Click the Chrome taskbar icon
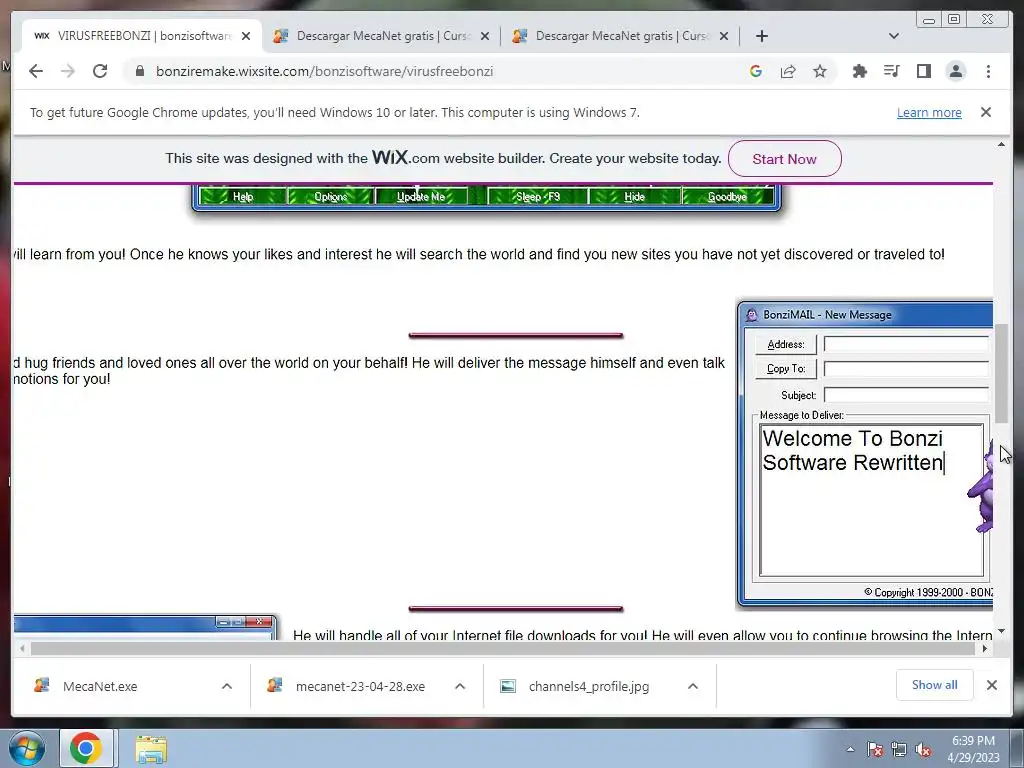The width and height of the screenshot is (1024, 768). pyautogui.click(x=86, y=748)
